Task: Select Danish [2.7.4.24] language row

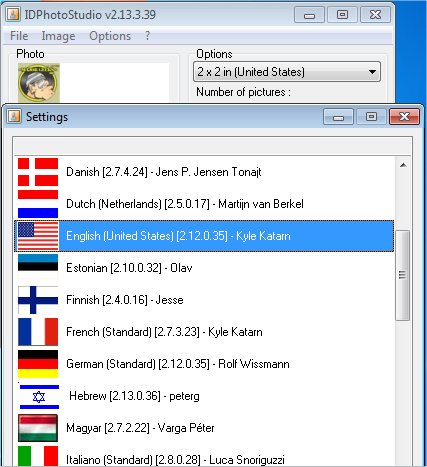Action: click(204, 172)
